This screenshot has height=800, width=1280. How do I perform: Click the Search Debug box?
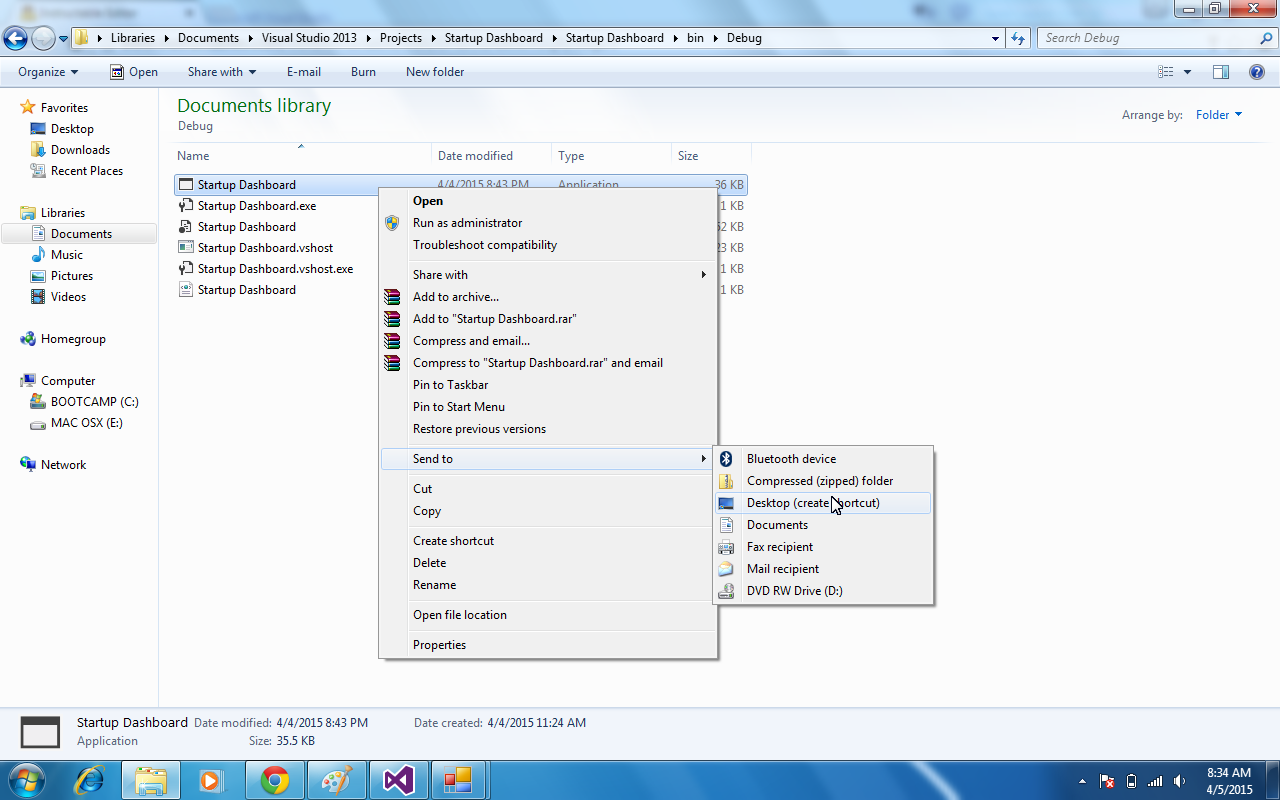pyautogui.click(x=1155, y=38)
